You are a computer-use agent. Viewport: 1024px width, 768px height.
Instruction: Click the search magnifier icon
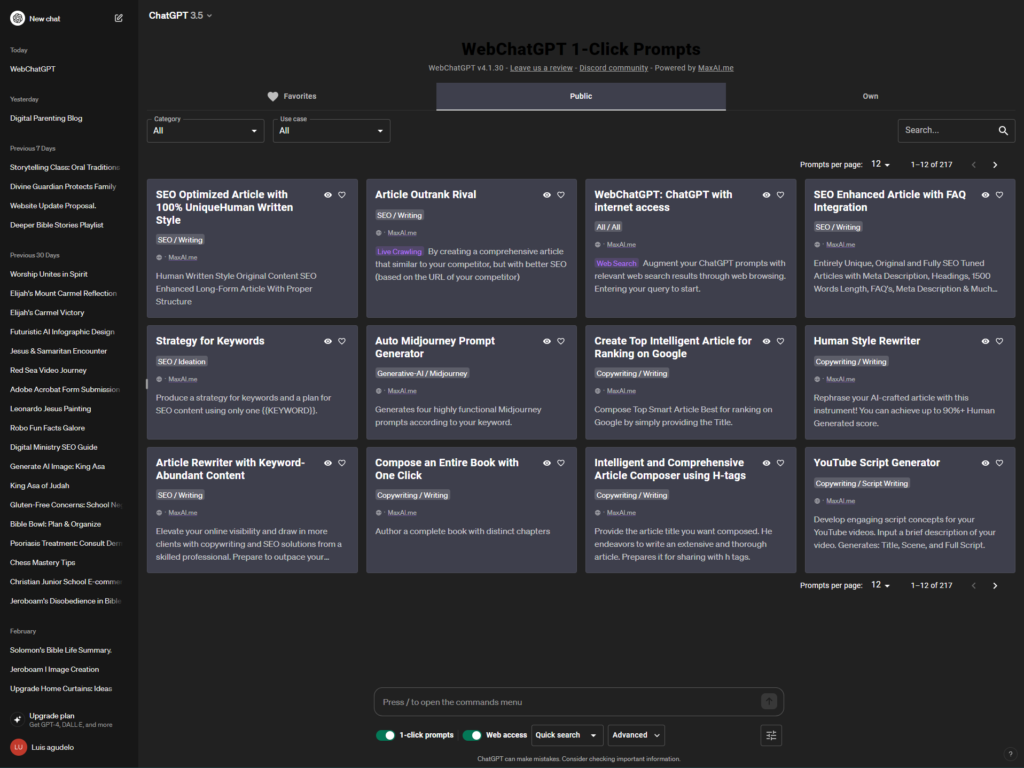(1003, 130)
